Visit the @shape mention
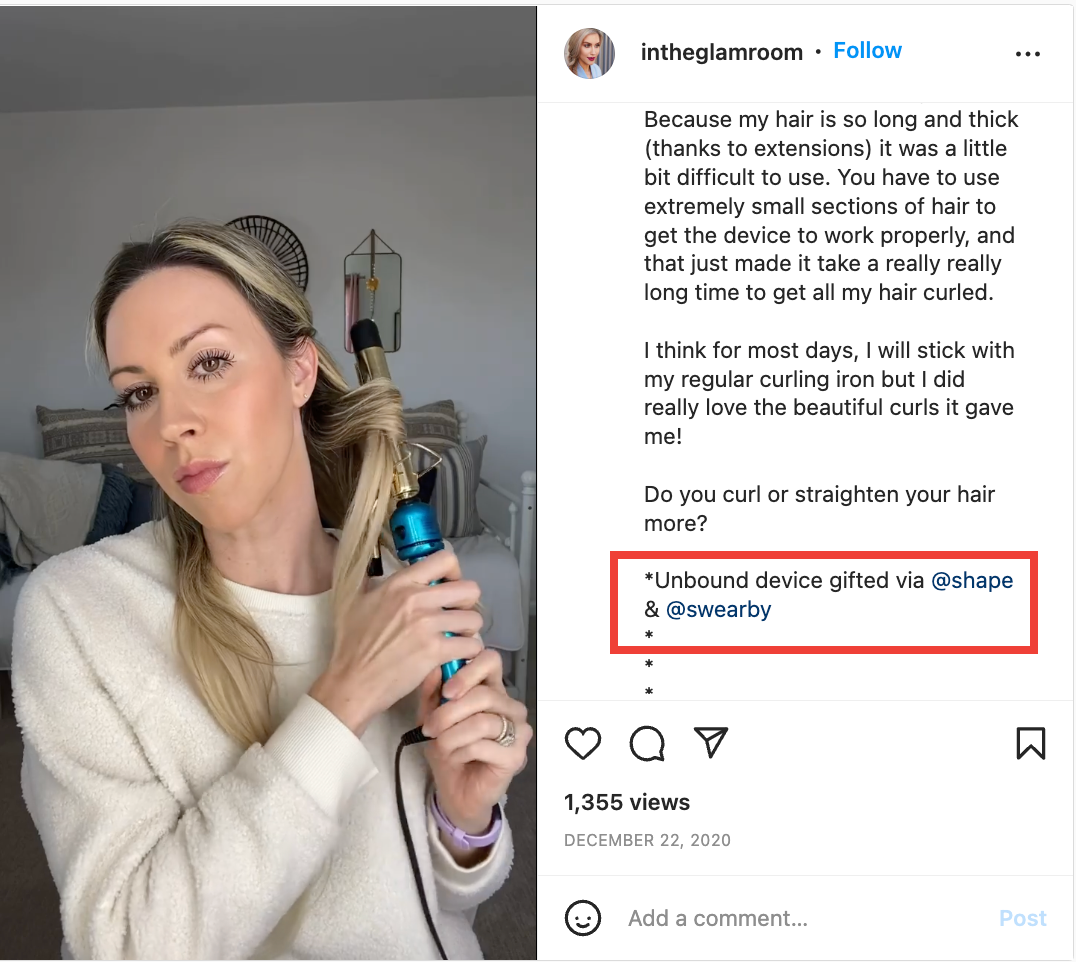 click(972, 580)
